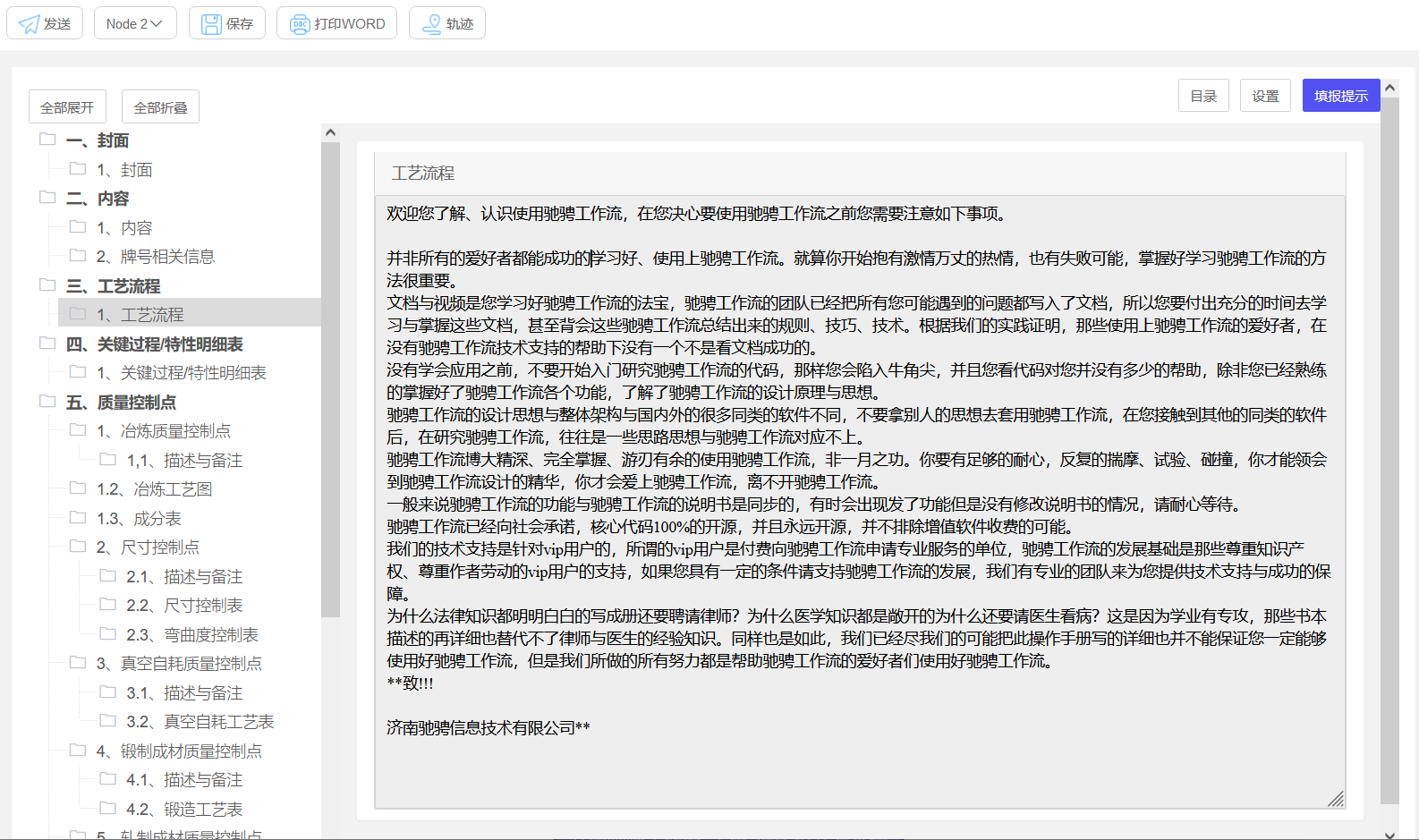The width and height of the screenshot is (1419, 840).
Task: Click the page scroll-down arrow at right
Action: coord(1389,834)
